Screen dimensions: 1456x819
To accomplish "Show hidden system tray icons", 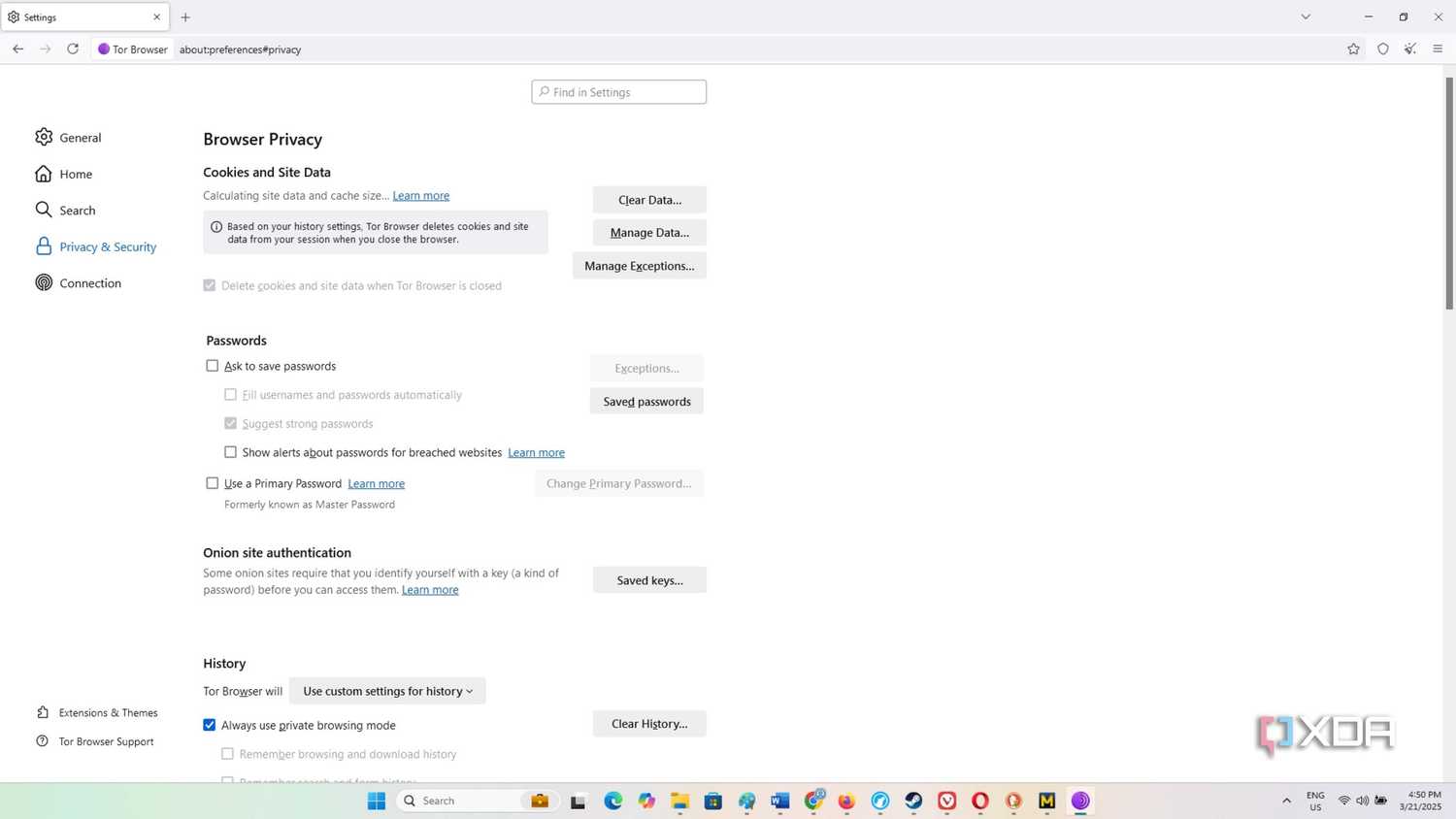I will [1286, 801].
